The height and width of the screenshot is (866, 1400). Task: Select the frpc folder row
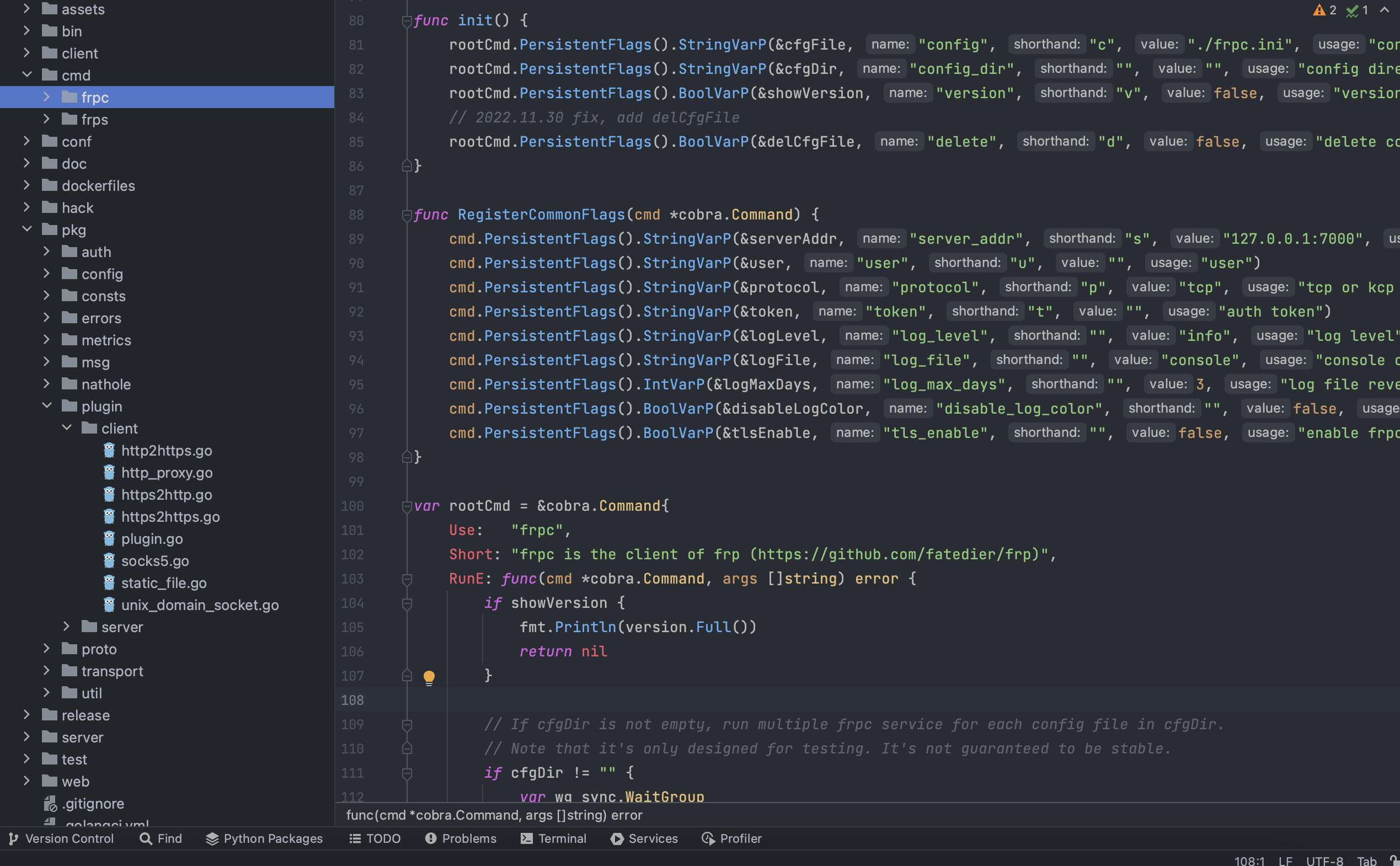pos(167,97)
